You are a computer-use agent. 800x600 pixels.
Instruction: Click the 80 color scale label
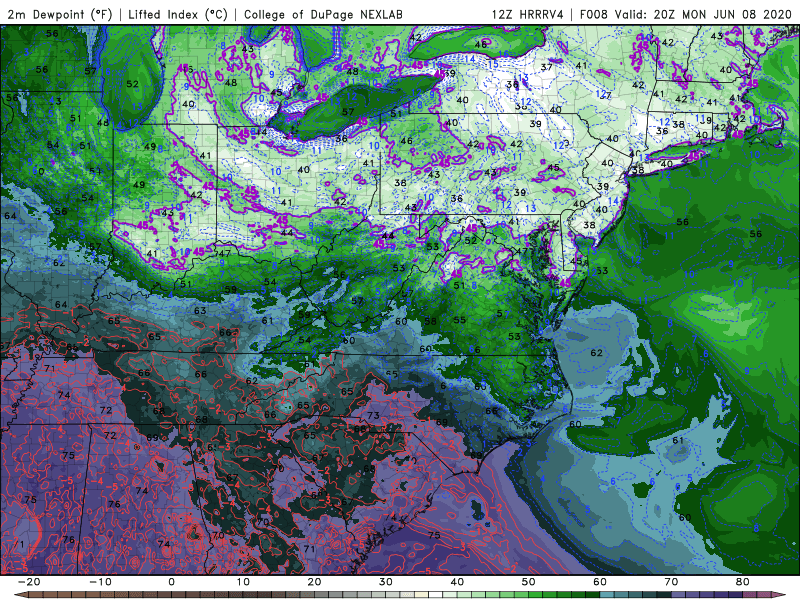(x=743, y=582)
